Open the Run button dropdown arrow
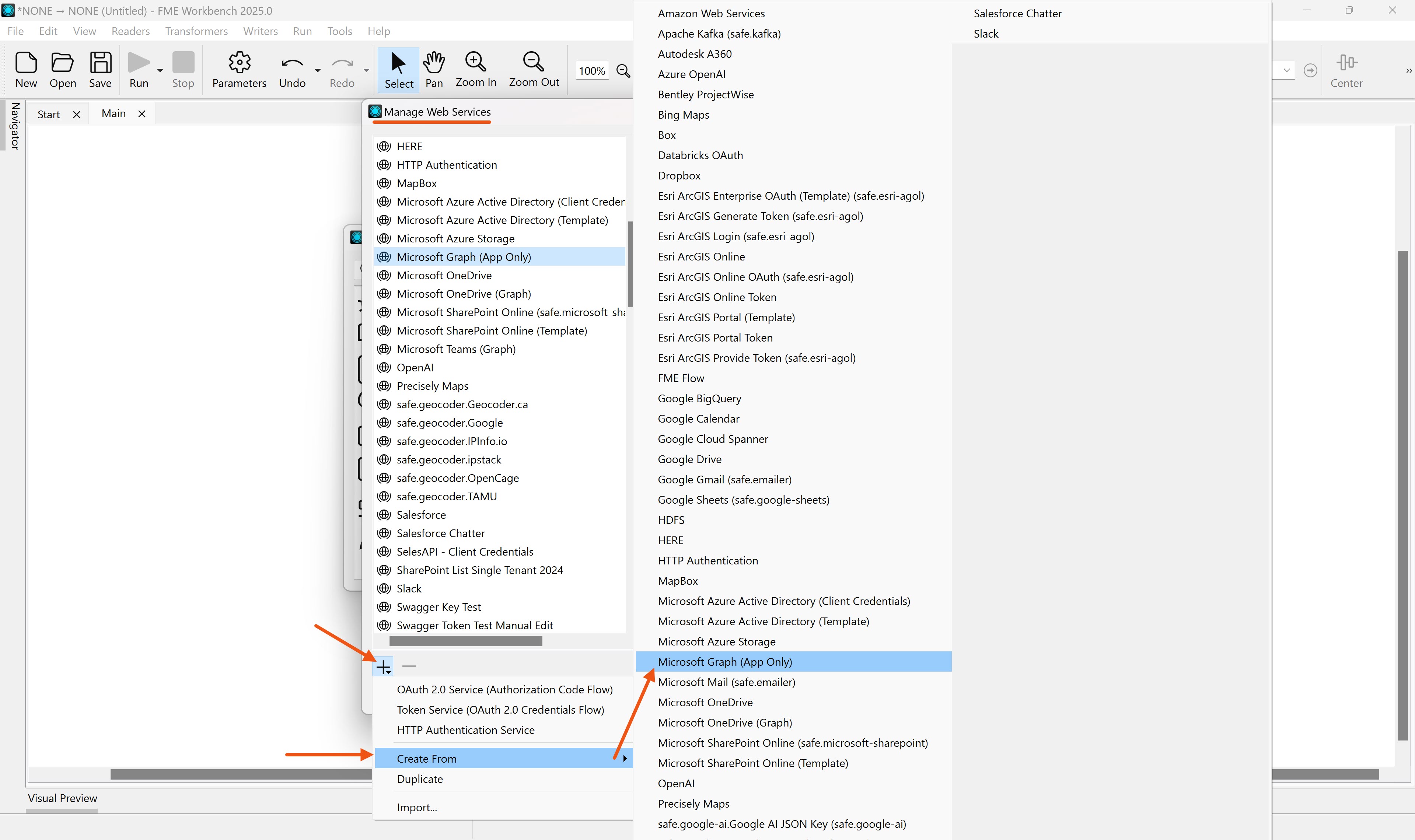 point(160,70)
